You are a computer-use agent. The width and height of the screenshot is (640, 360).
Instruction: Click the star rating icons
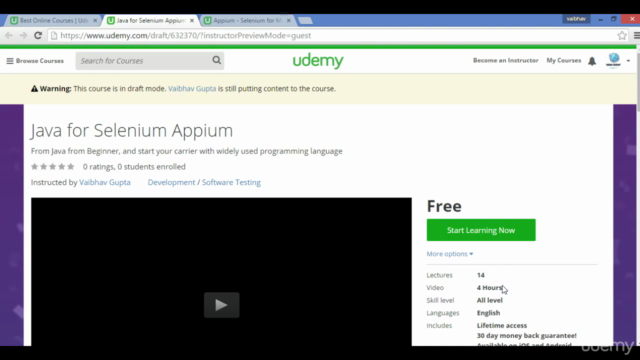click(x=53, y=167)
